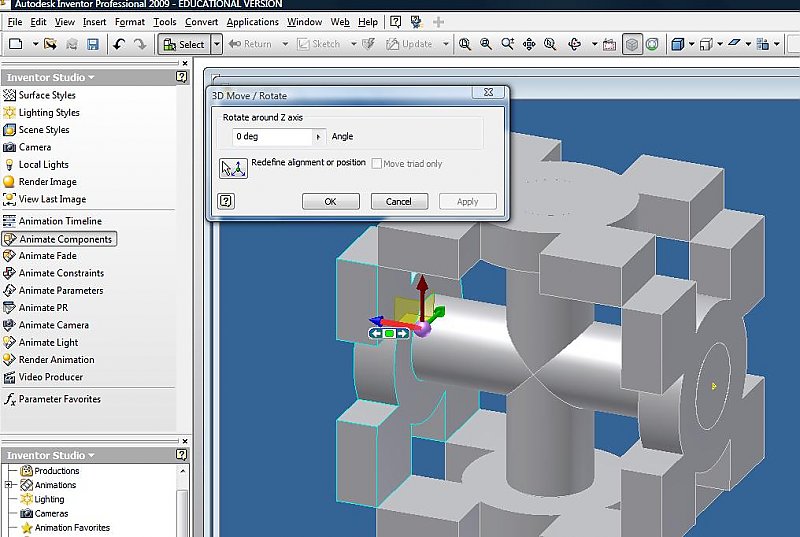Click the Angle input field

272,137
